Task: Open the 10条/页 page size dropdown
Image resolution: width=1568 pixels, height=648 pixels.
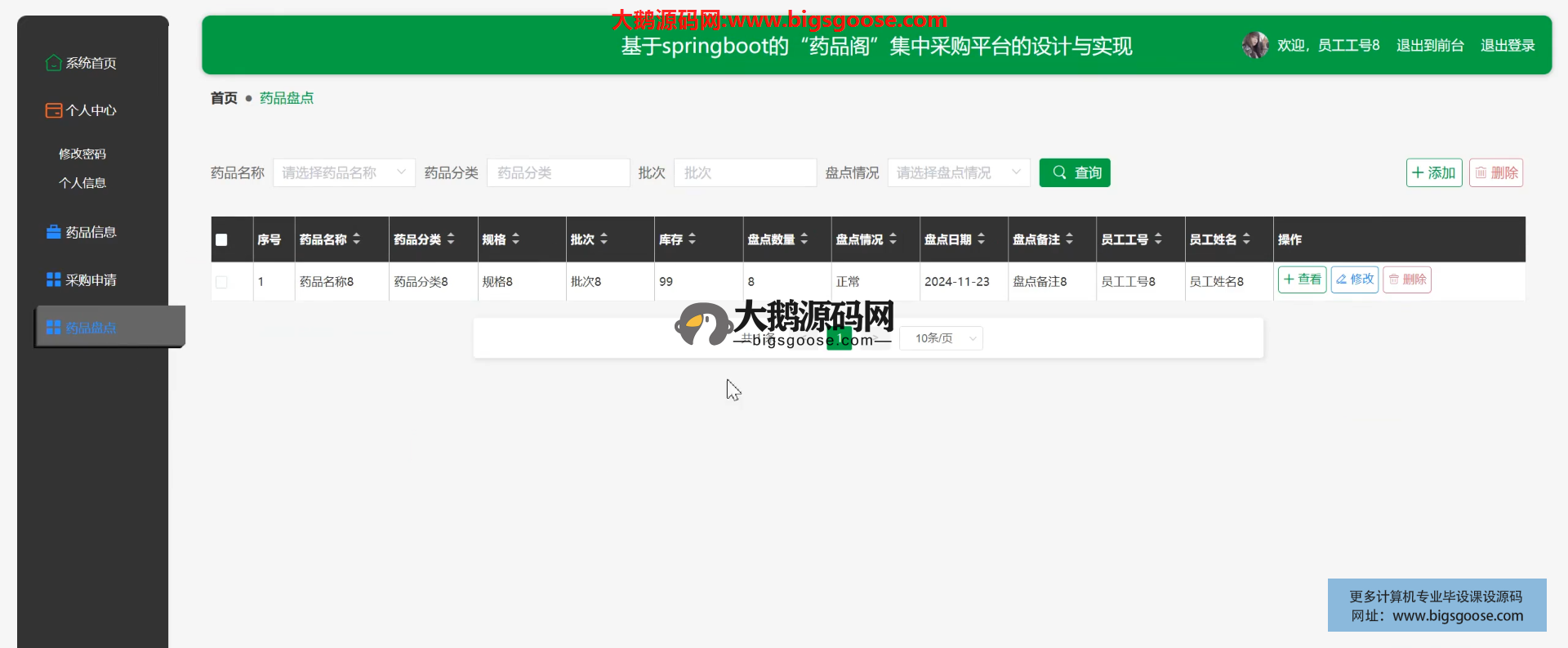Action: click(x=941, y=338)
